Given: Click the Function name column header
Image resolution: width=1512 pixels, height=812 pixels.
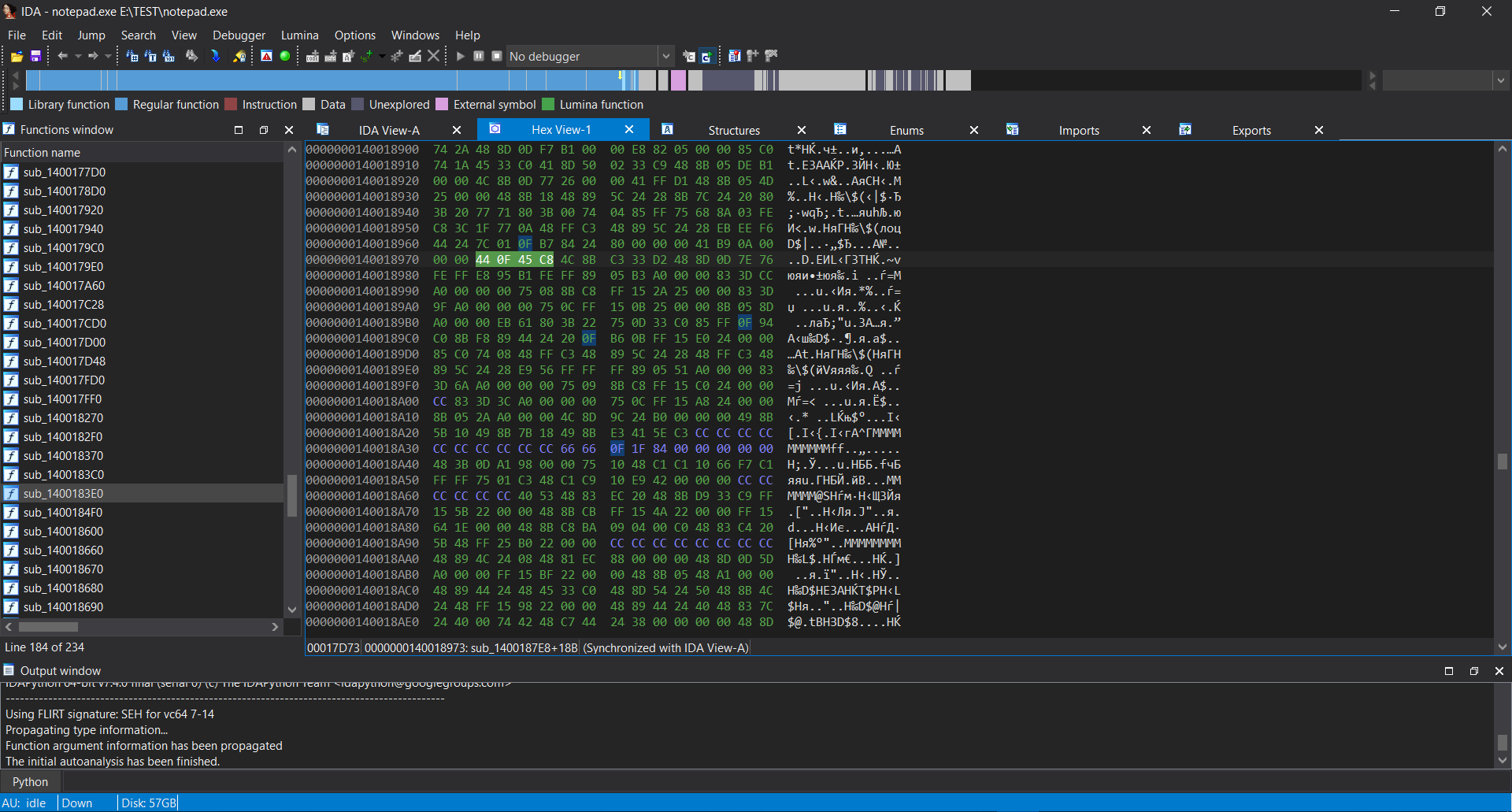Looking at the screenshot, I should [142, 153].
